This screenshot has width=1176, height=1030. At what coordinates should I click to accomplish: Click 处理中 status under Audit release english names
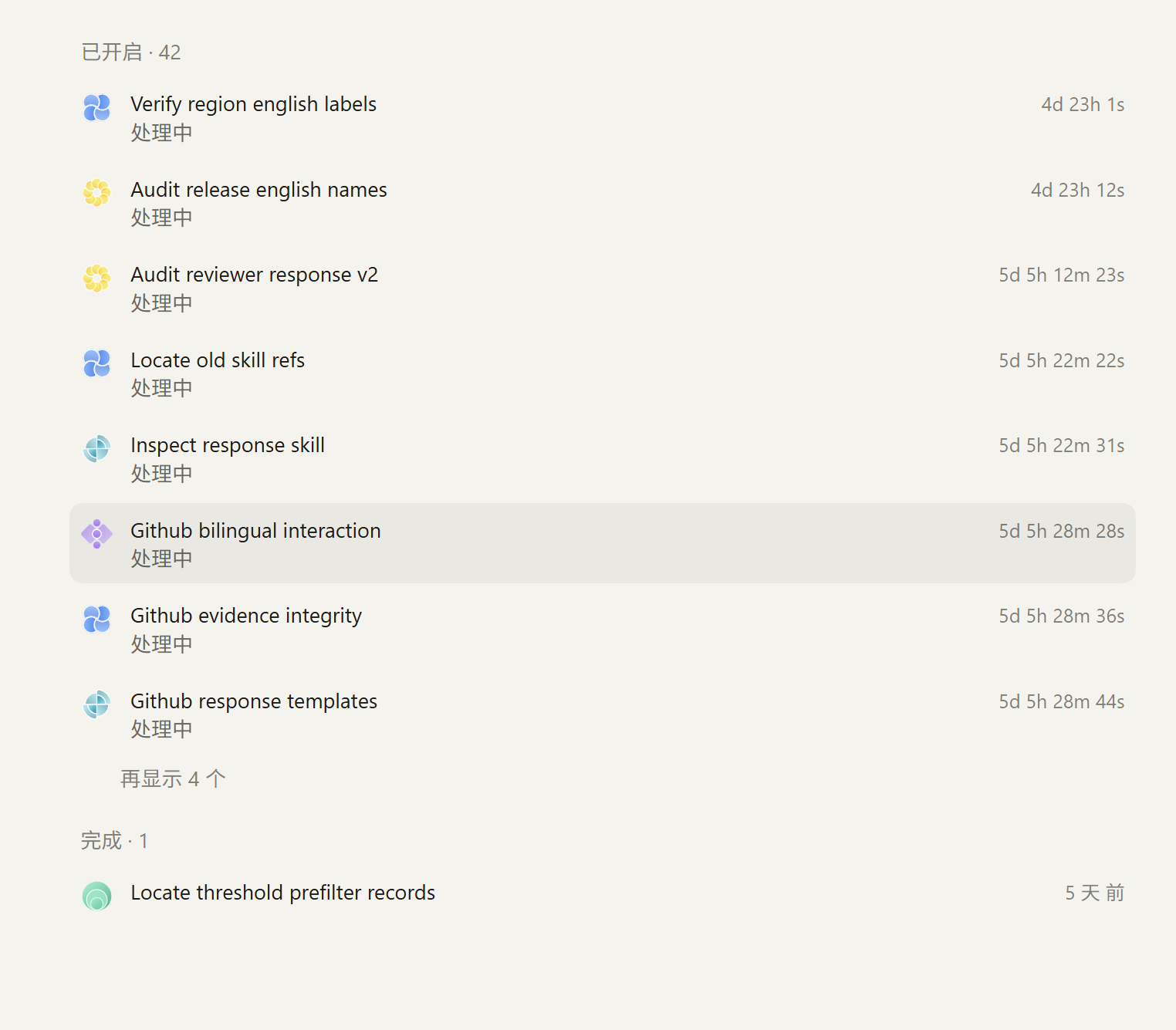coord(161,218)
